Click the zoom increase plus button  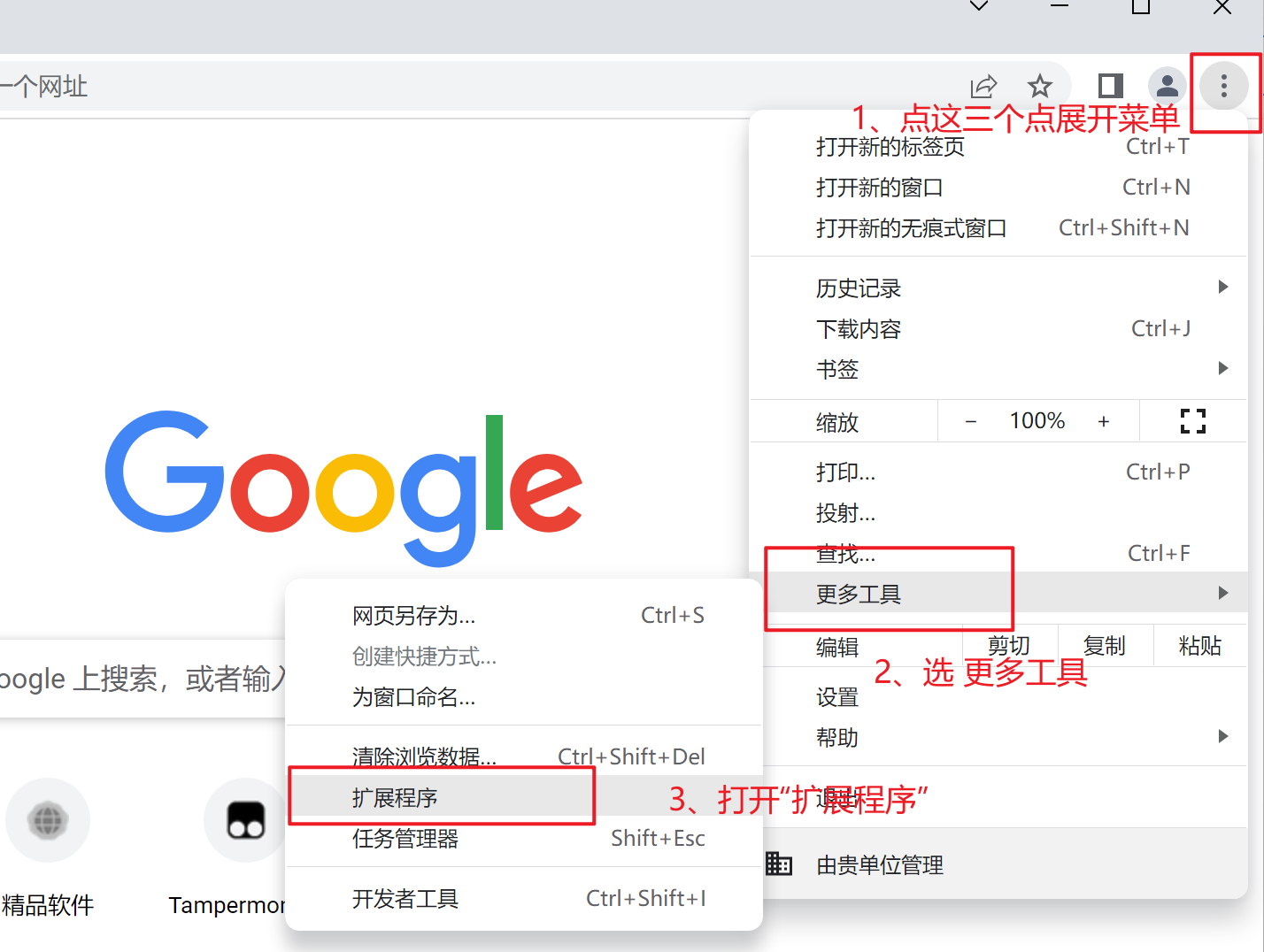1104,420
